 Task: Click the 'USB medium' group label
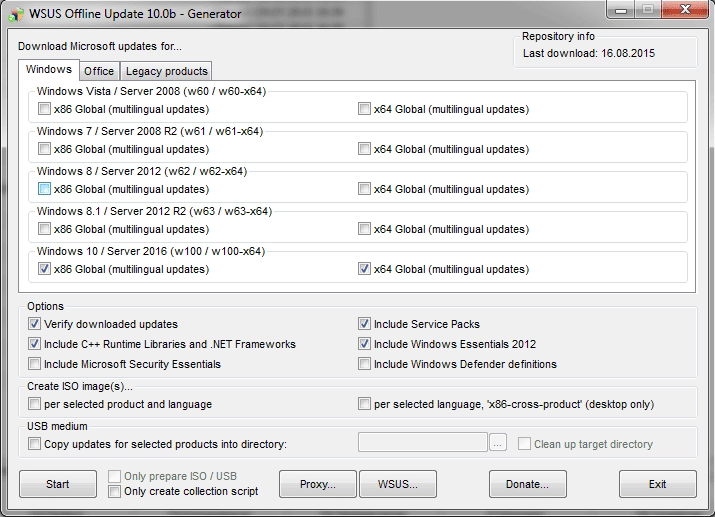(x=57, y=426)
